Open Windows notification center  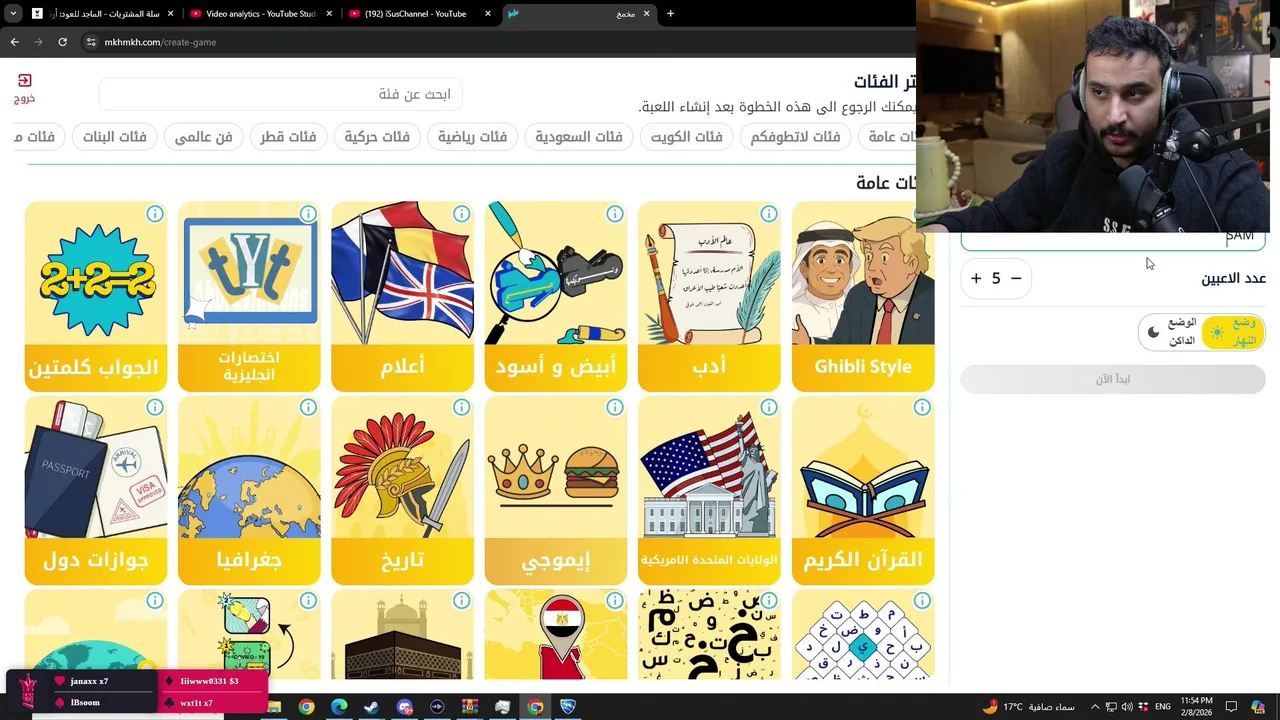pyautogui.click(x=1231, y=707)
